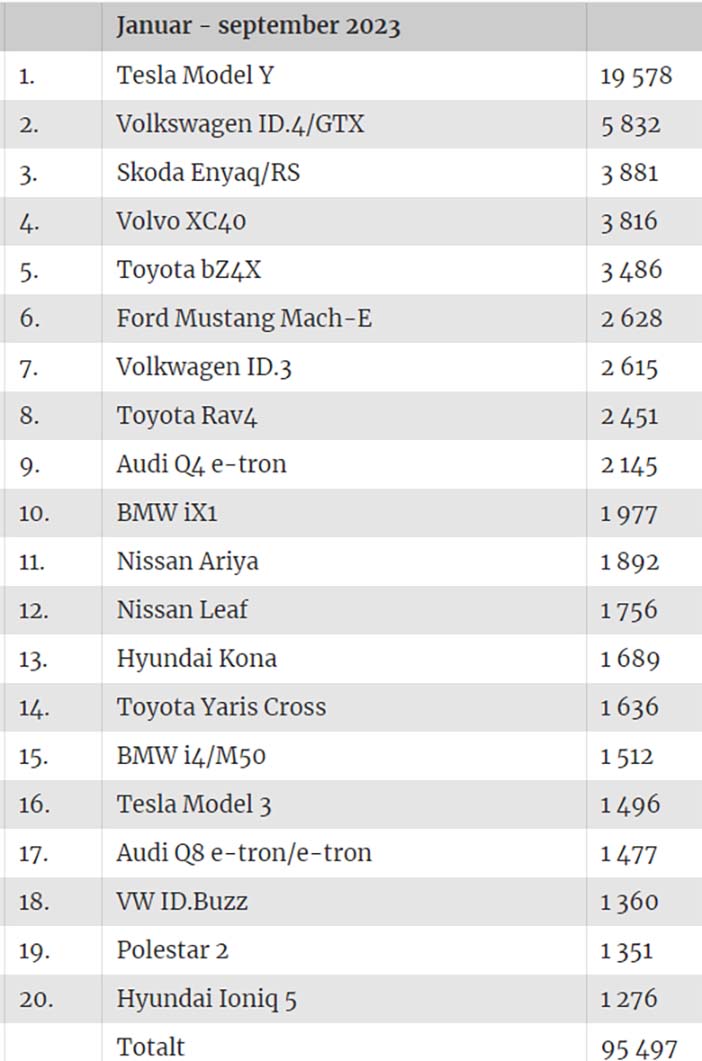Select the Nissan Leaf entry

point(182,610)
